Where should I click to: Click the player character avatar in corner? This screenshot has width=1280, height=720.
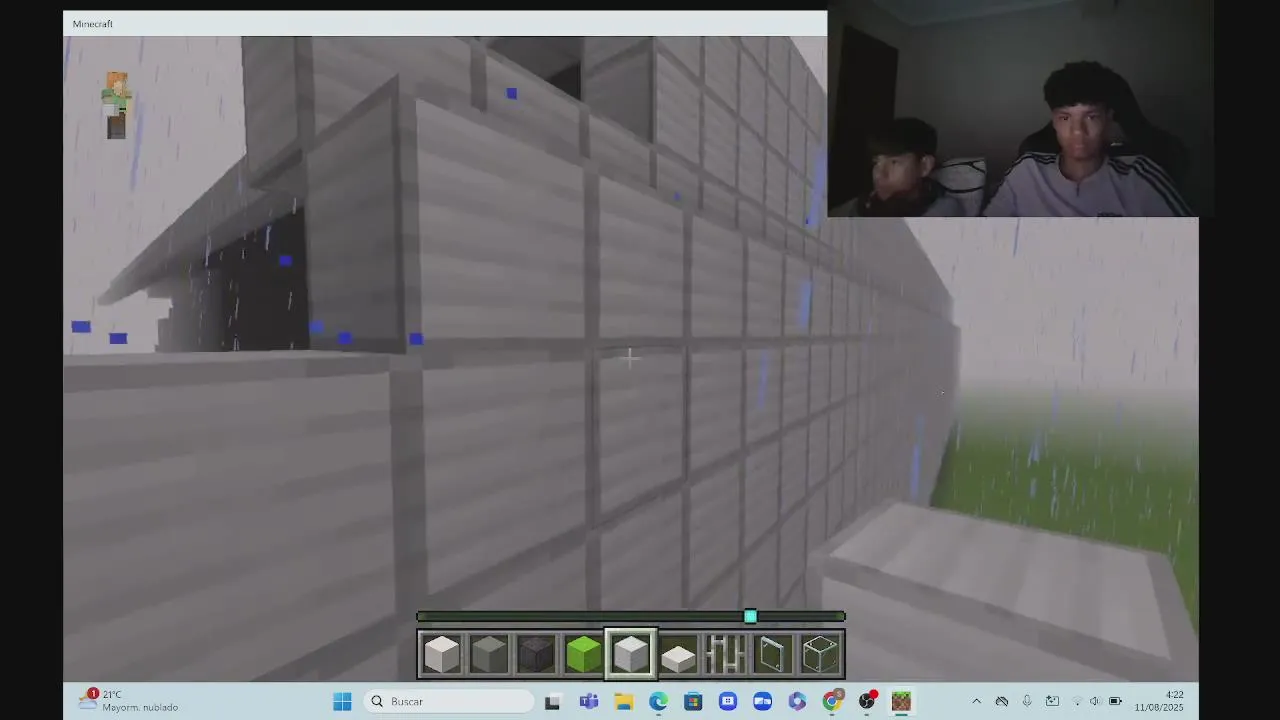[x=116, y=105]
